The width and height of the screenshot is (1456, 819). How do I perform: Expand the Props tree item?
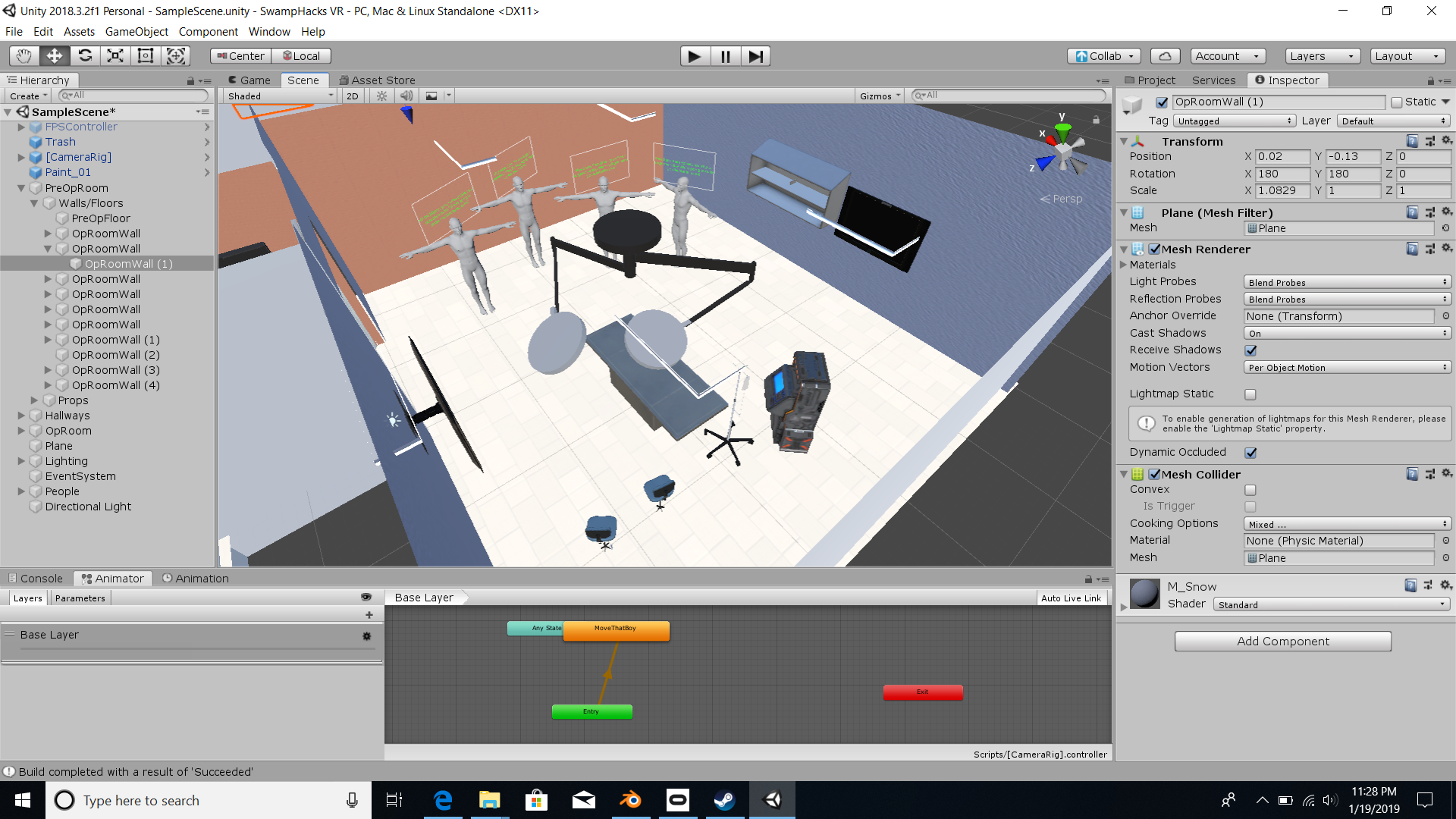click(34, 400)
